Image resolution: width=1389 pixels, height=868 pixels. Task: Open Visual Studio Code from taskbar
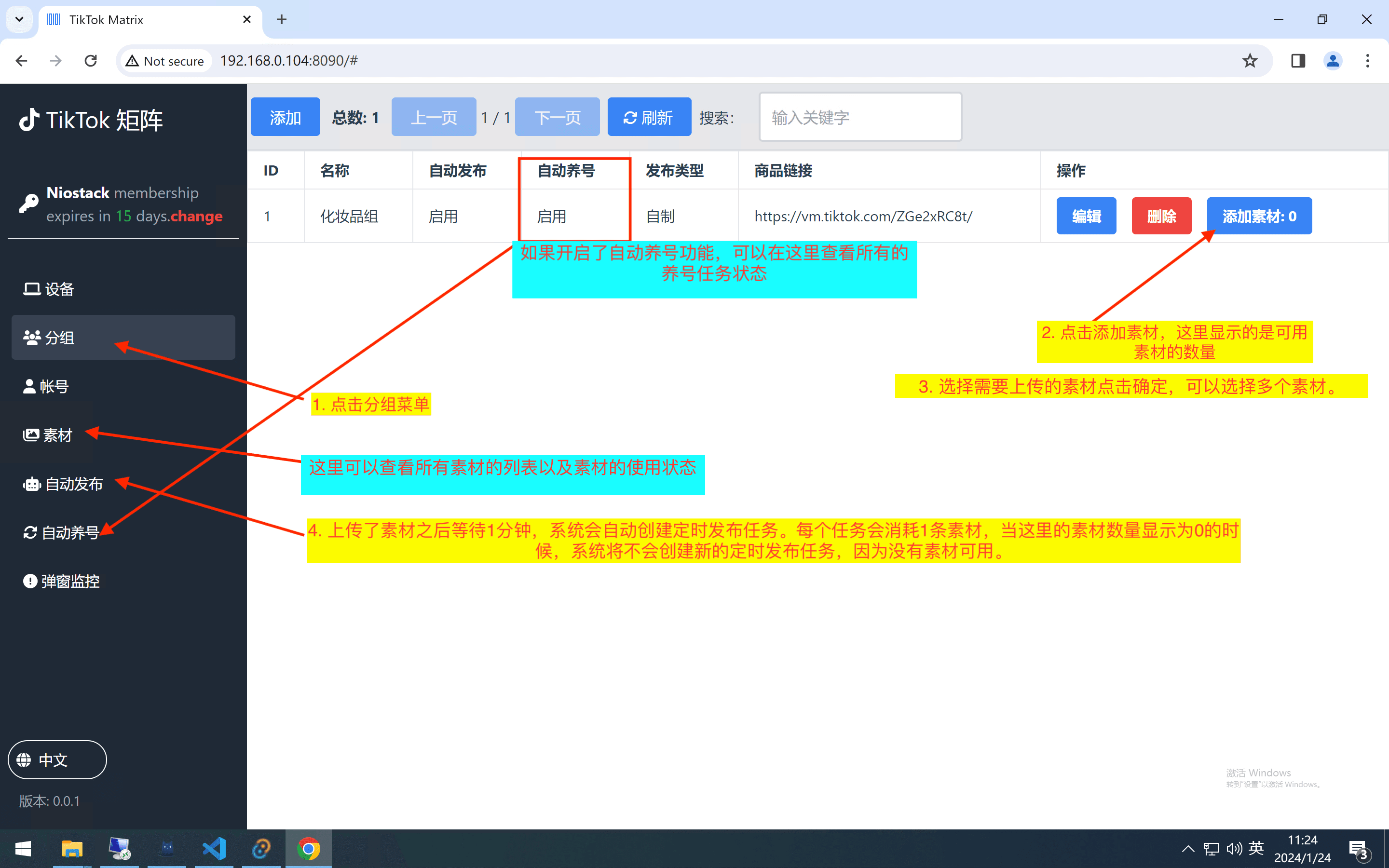(x=214, y=849)
